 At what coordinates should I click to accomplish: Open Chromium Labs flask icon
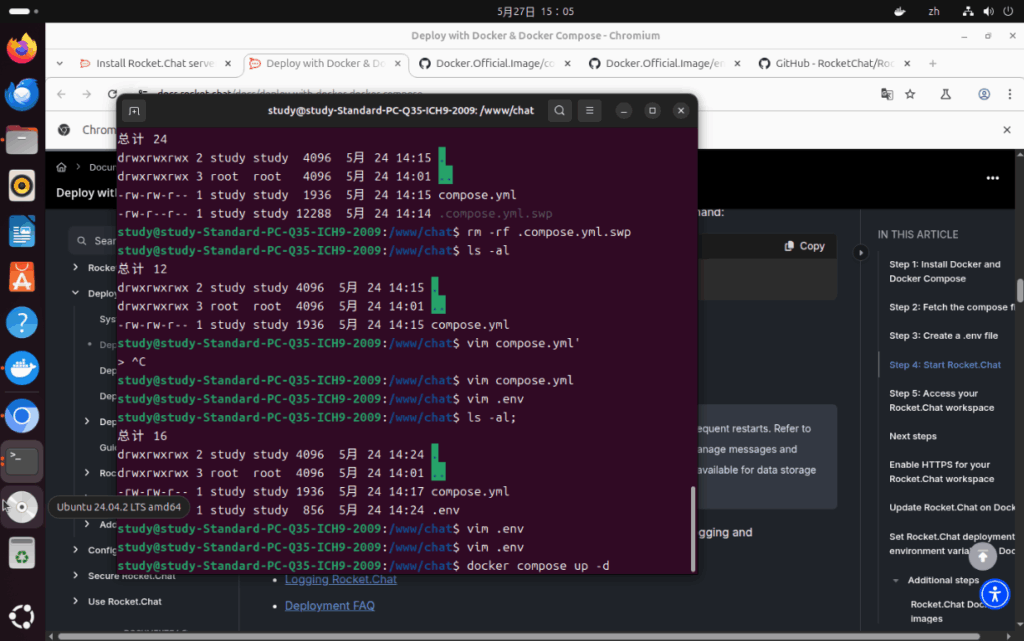coord(946,95)
